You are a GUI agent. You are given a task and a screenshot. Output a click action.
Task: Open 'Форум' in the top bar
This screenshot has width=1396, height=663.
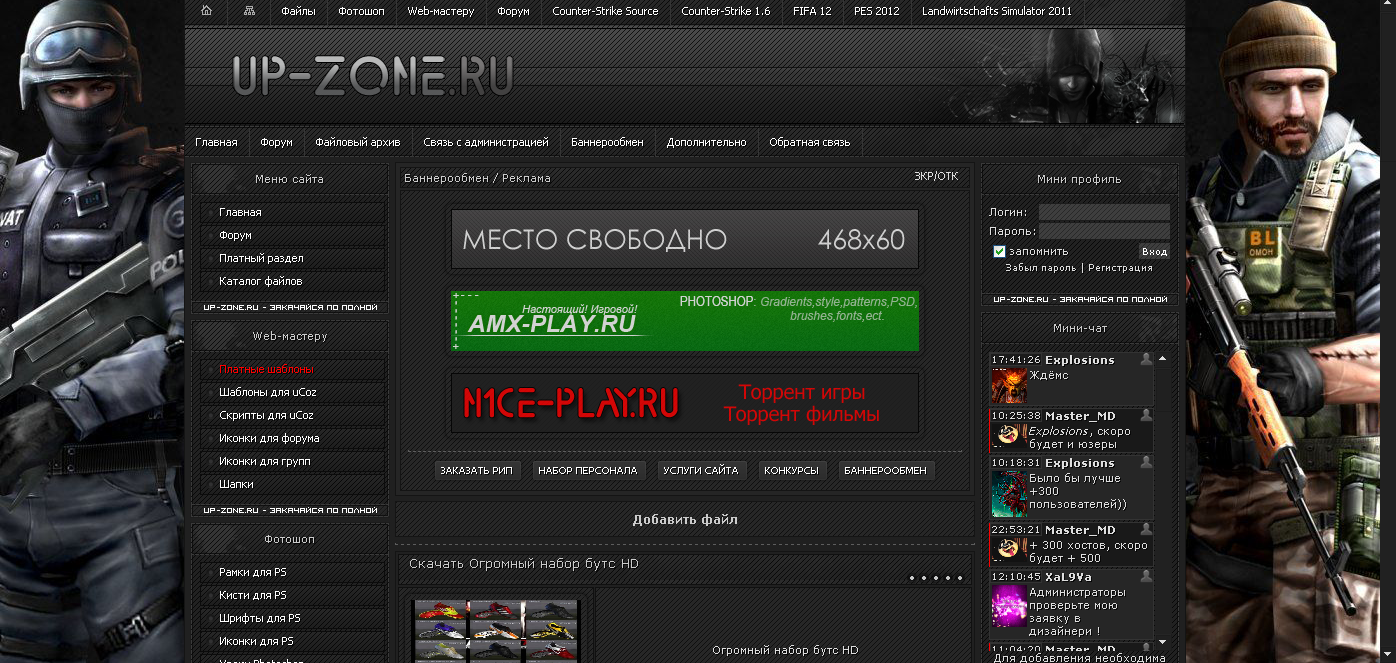coord(513,11)
